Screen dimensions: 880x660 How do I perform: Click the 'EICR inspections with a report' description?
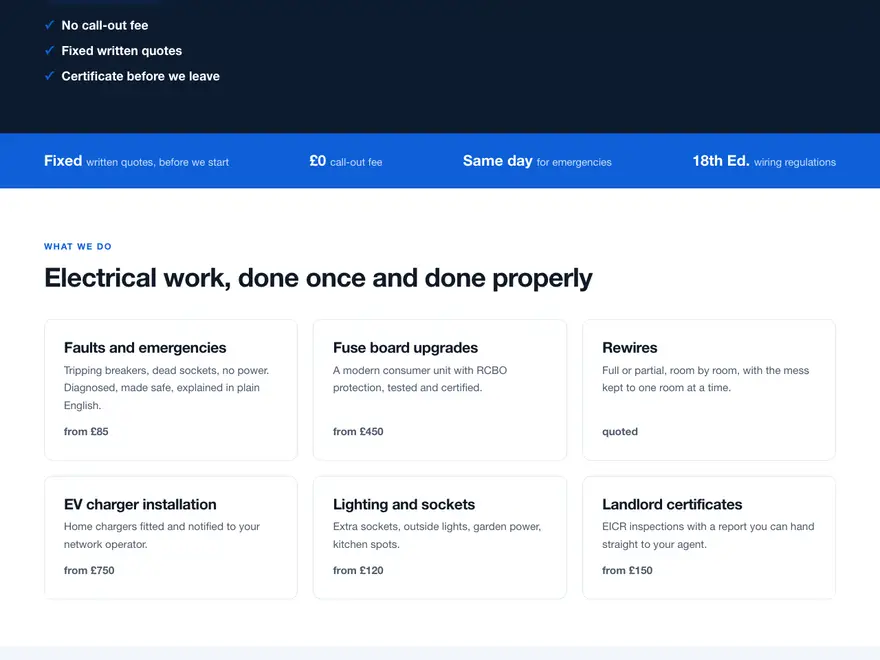[708, 535]
